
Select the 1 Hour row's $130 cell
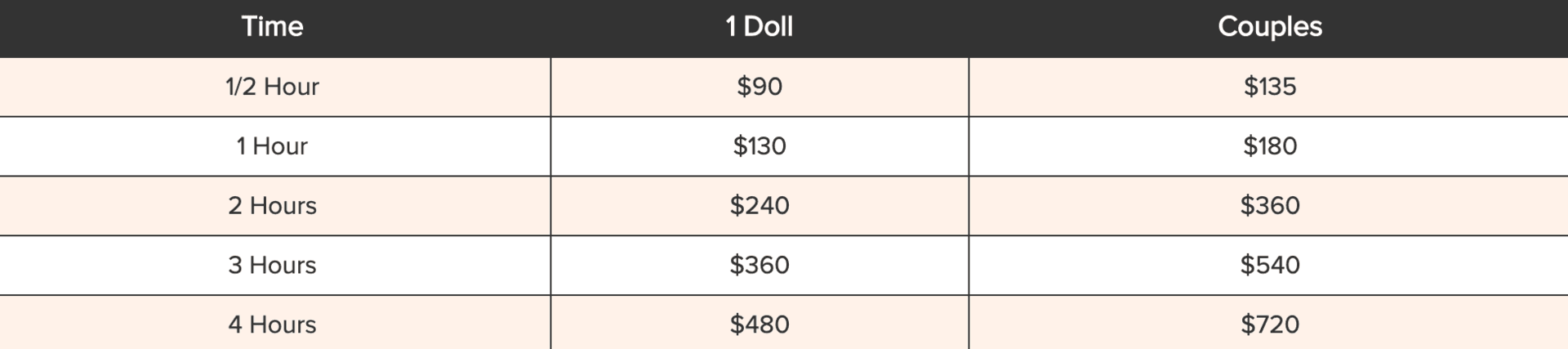point(759,146)
